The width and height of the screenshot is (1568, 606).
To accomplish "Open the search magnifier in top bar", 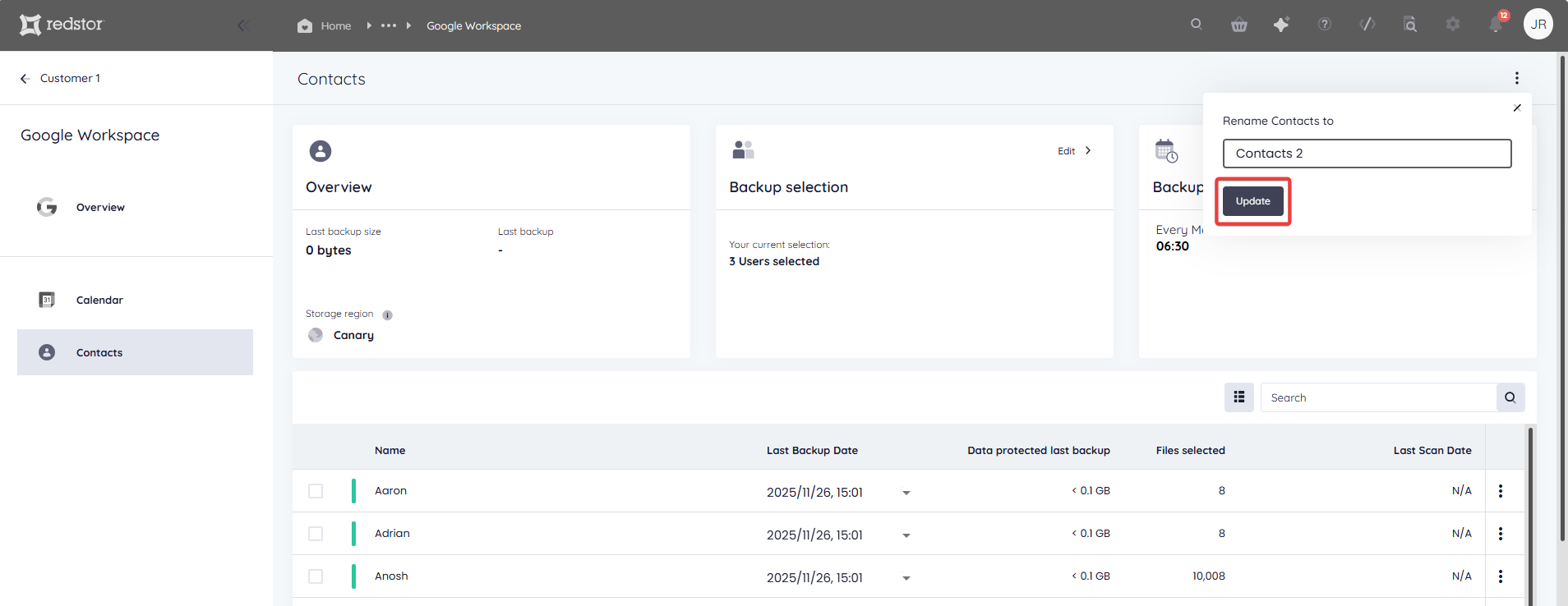I will (1197, 24).
